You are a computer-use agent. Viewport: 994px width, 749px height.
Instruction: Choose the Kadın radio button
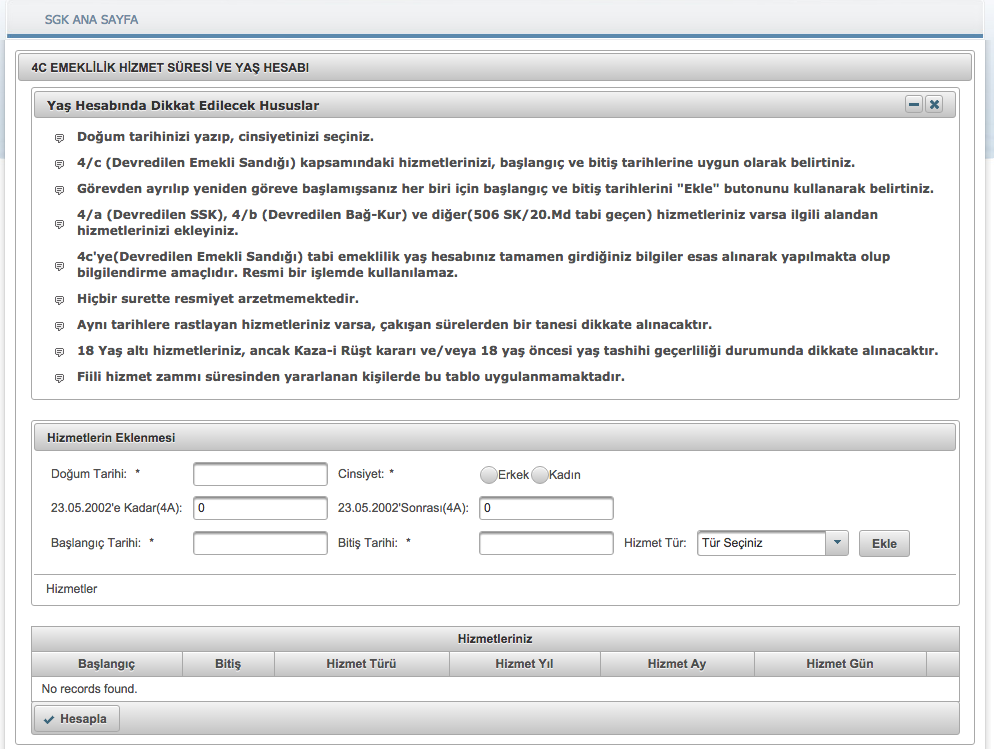point(540,475)
